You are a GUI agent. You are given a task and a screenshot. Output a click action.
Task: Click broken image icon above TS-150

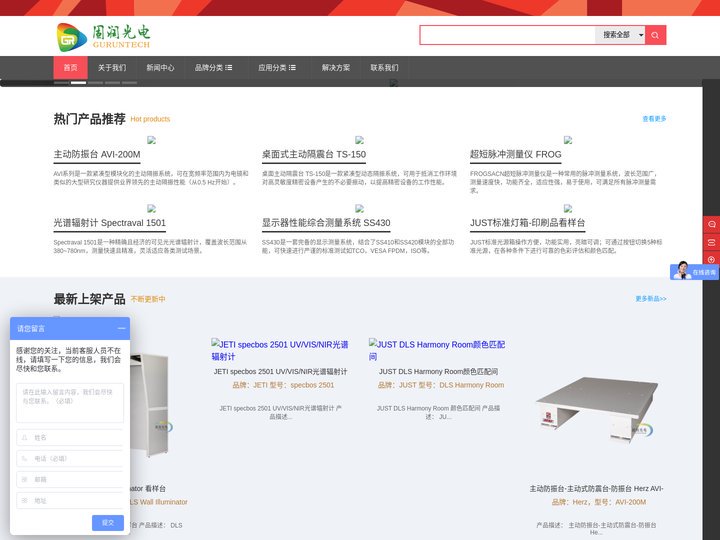tap(360, 140)
